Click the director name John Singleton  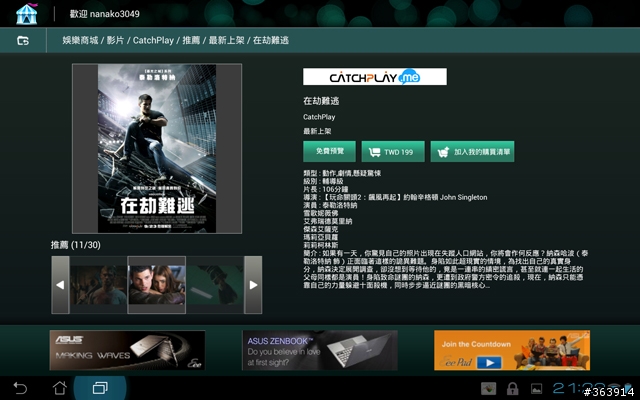[x=464, y=197]
